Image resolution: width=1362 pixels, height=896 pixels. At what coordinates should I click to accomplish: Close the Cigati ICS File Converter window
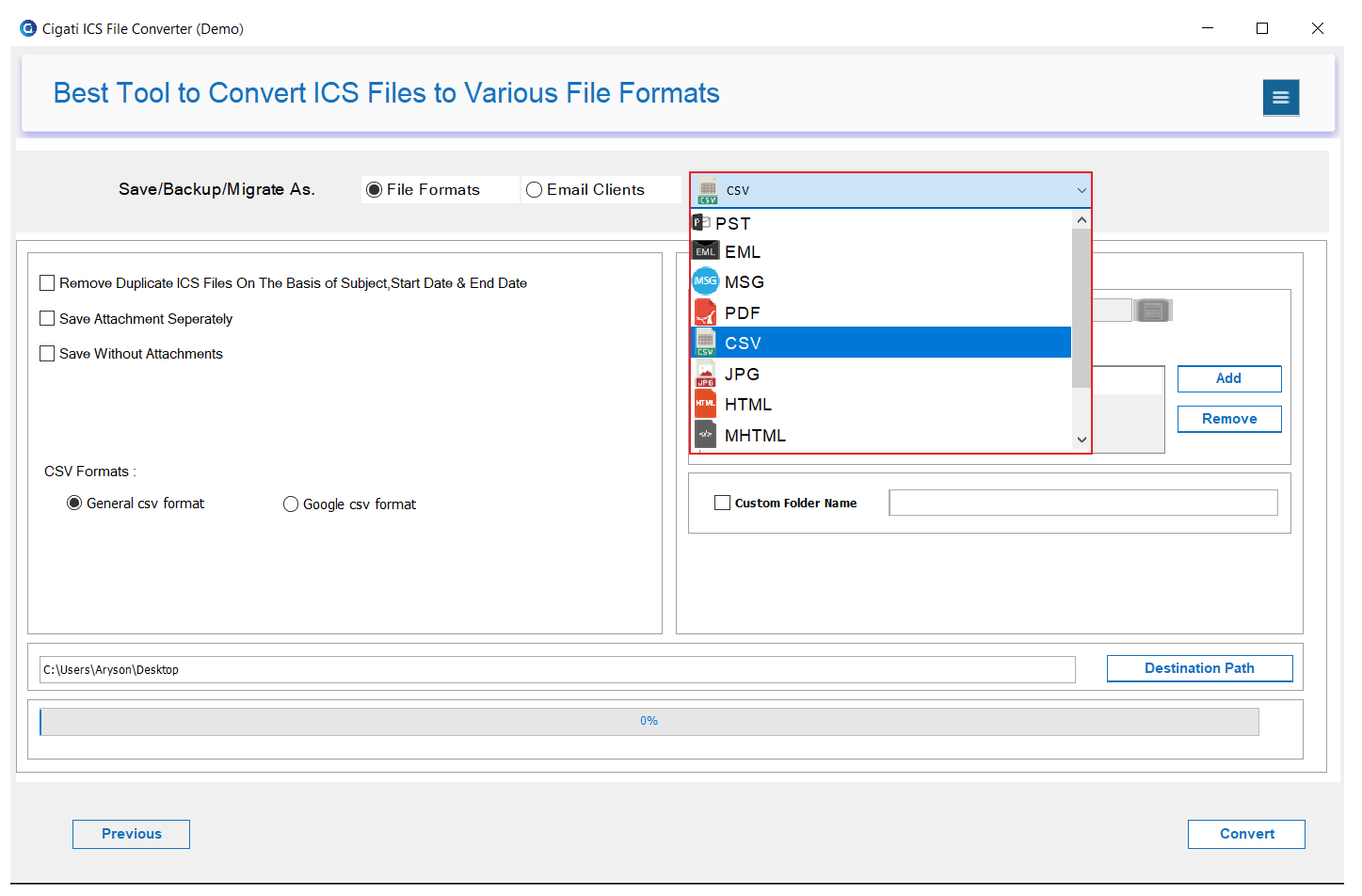point(1318,28)
